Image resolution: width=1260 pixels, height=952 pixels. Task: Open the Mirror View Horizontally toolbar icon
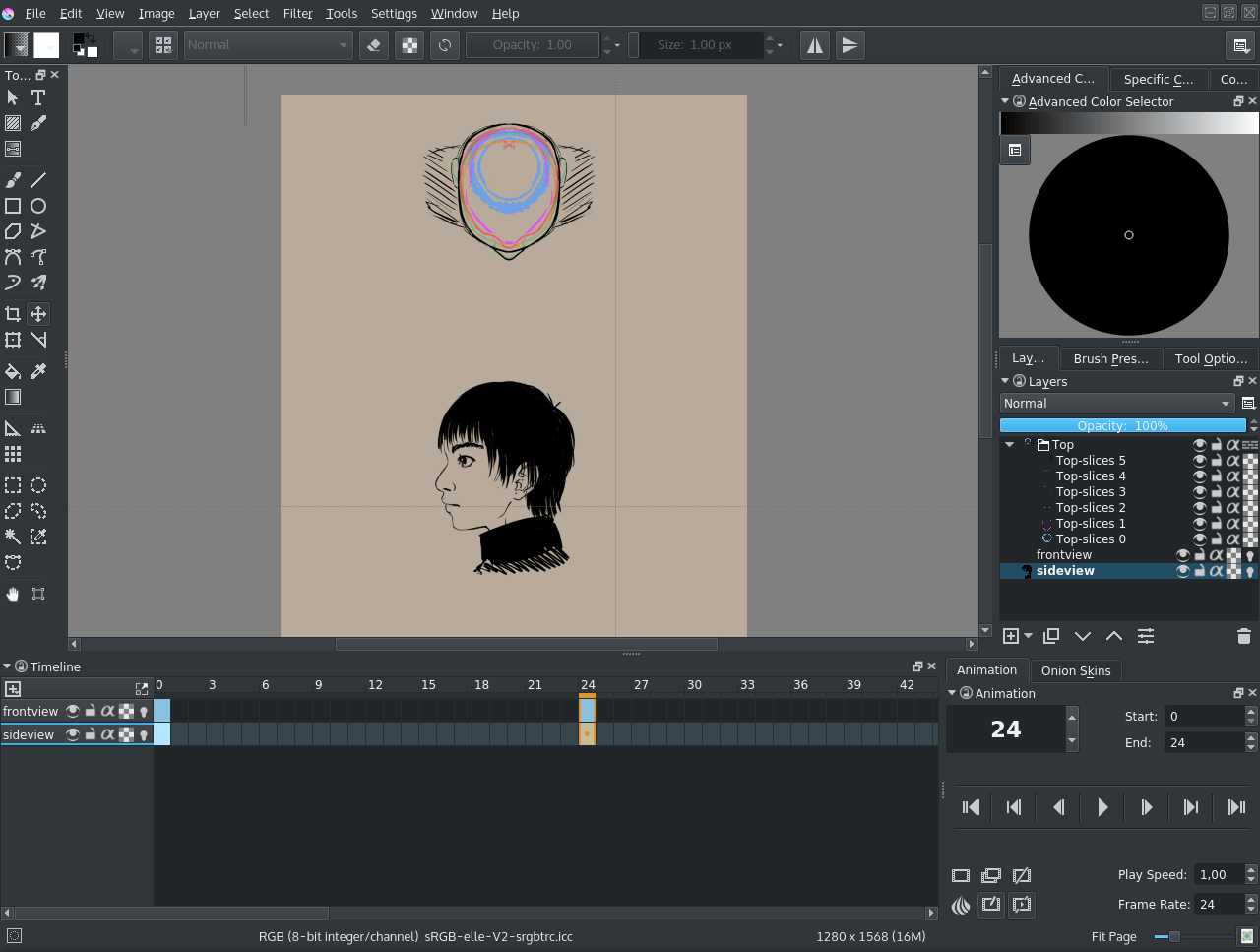pos(814,44)
